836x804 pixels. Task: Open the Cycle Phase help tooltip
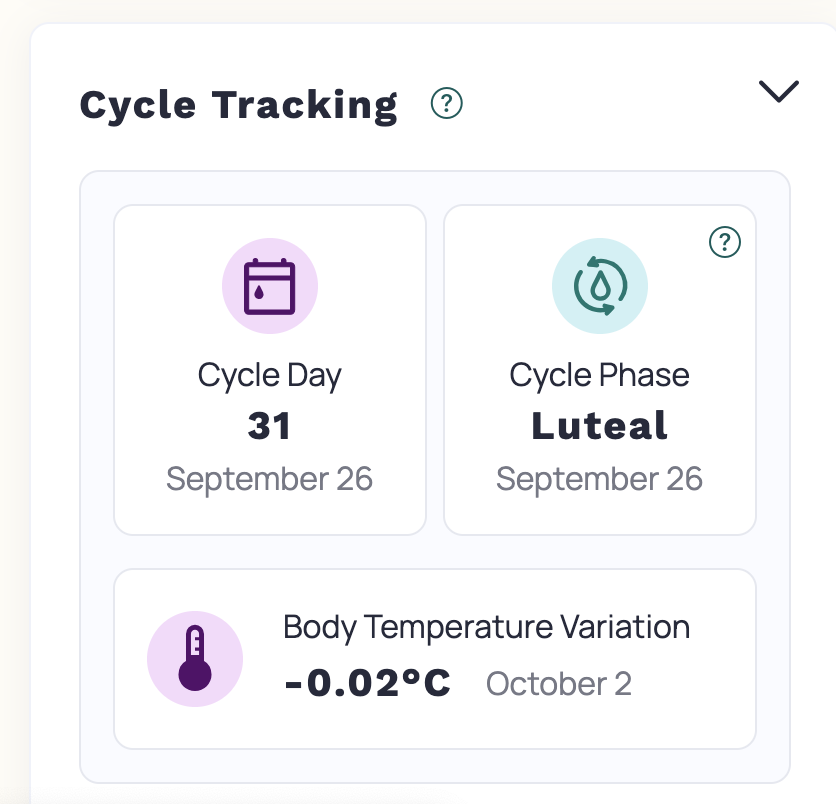726,241
